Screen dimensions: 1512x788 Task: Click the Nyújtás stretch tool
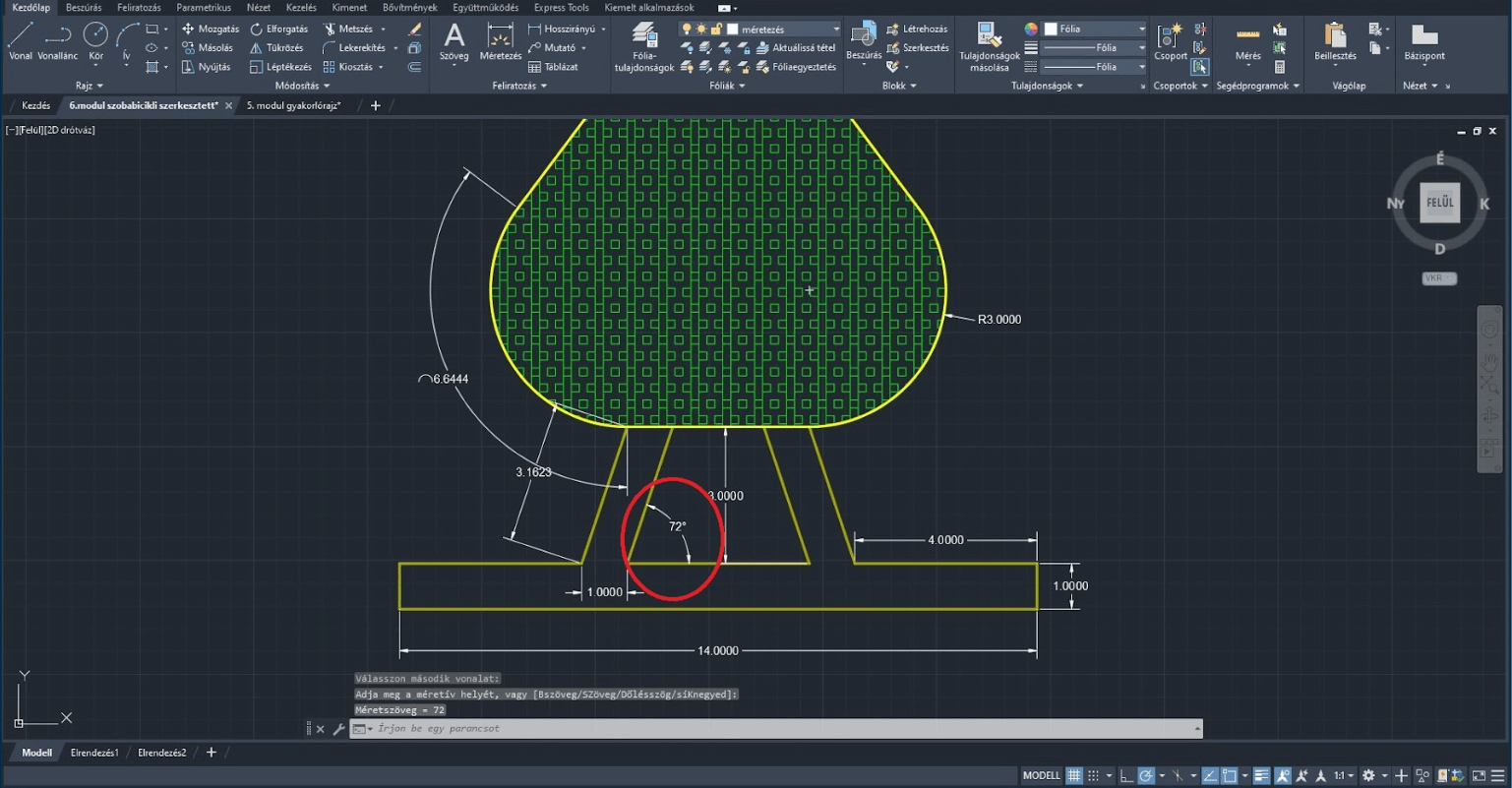click(206, 67)
